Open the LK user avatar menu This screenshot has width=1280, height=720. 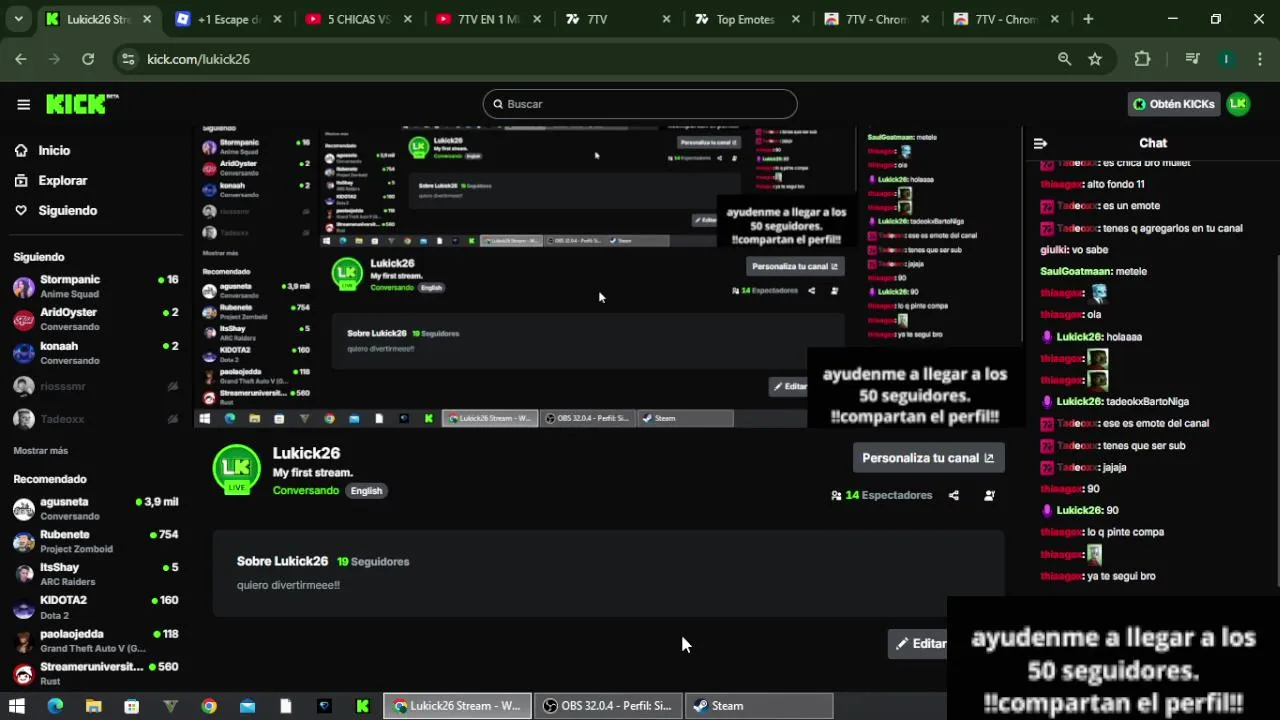(x=1238, y=104)
